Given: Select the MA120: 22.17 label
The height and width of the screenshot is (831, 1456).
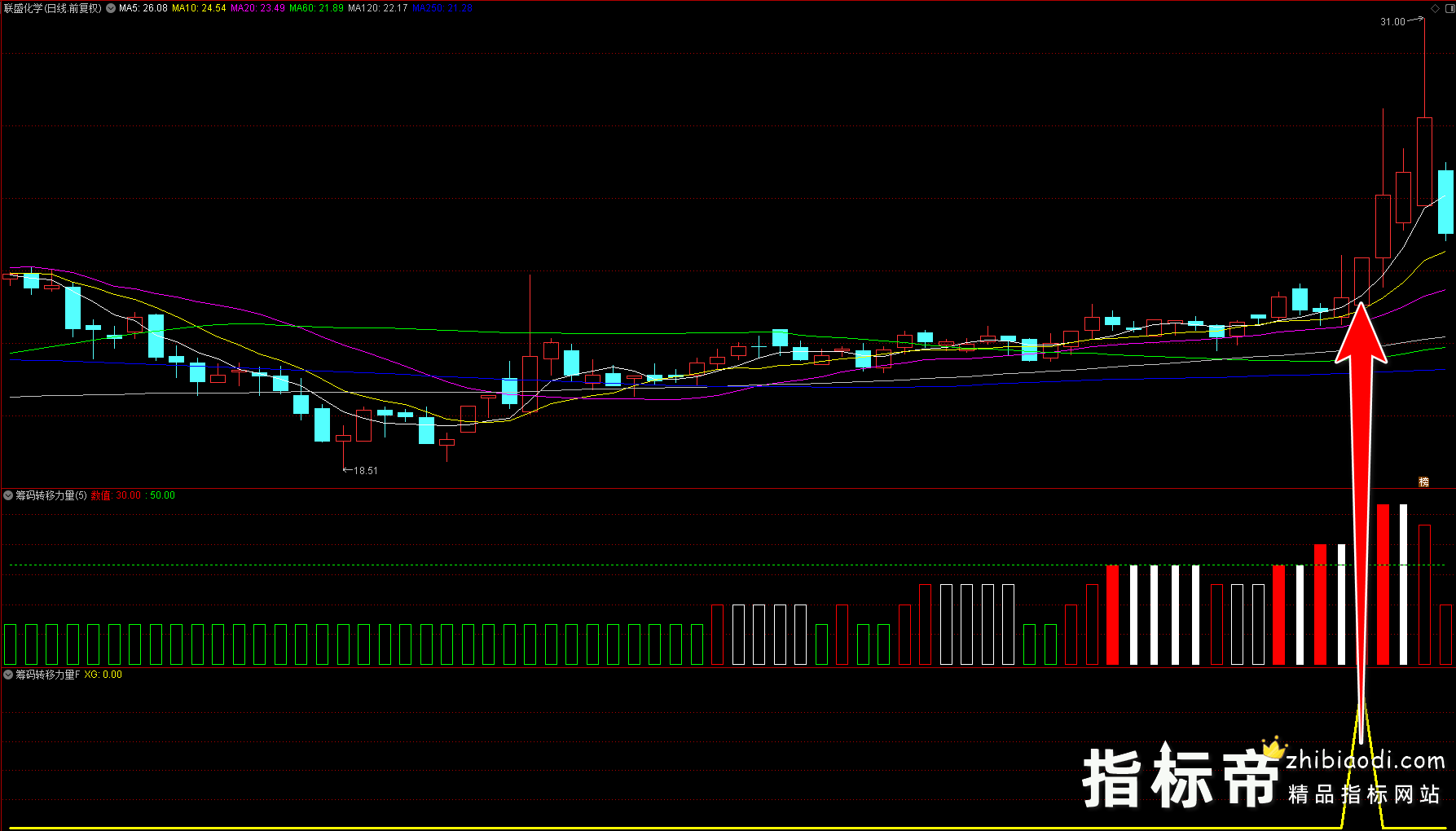Looking at the screenshot, I should [377, 8].
